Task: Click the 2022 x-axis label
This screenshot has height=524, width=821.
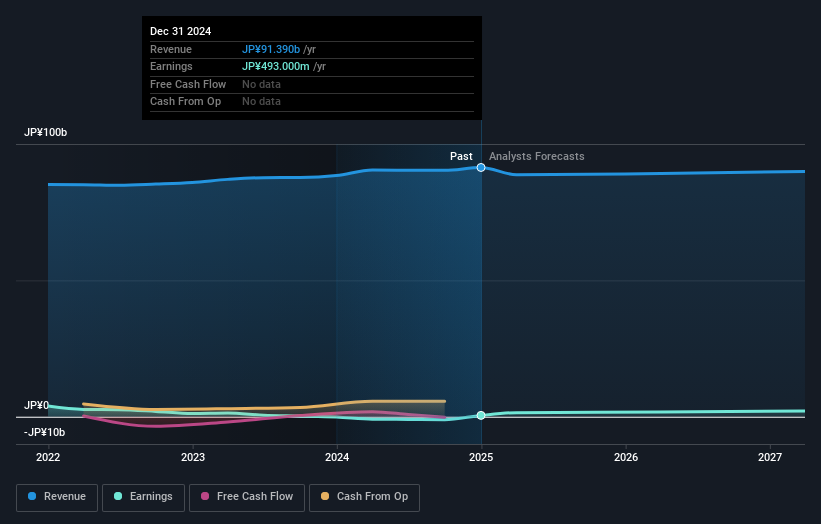Action: click(48, 457)
